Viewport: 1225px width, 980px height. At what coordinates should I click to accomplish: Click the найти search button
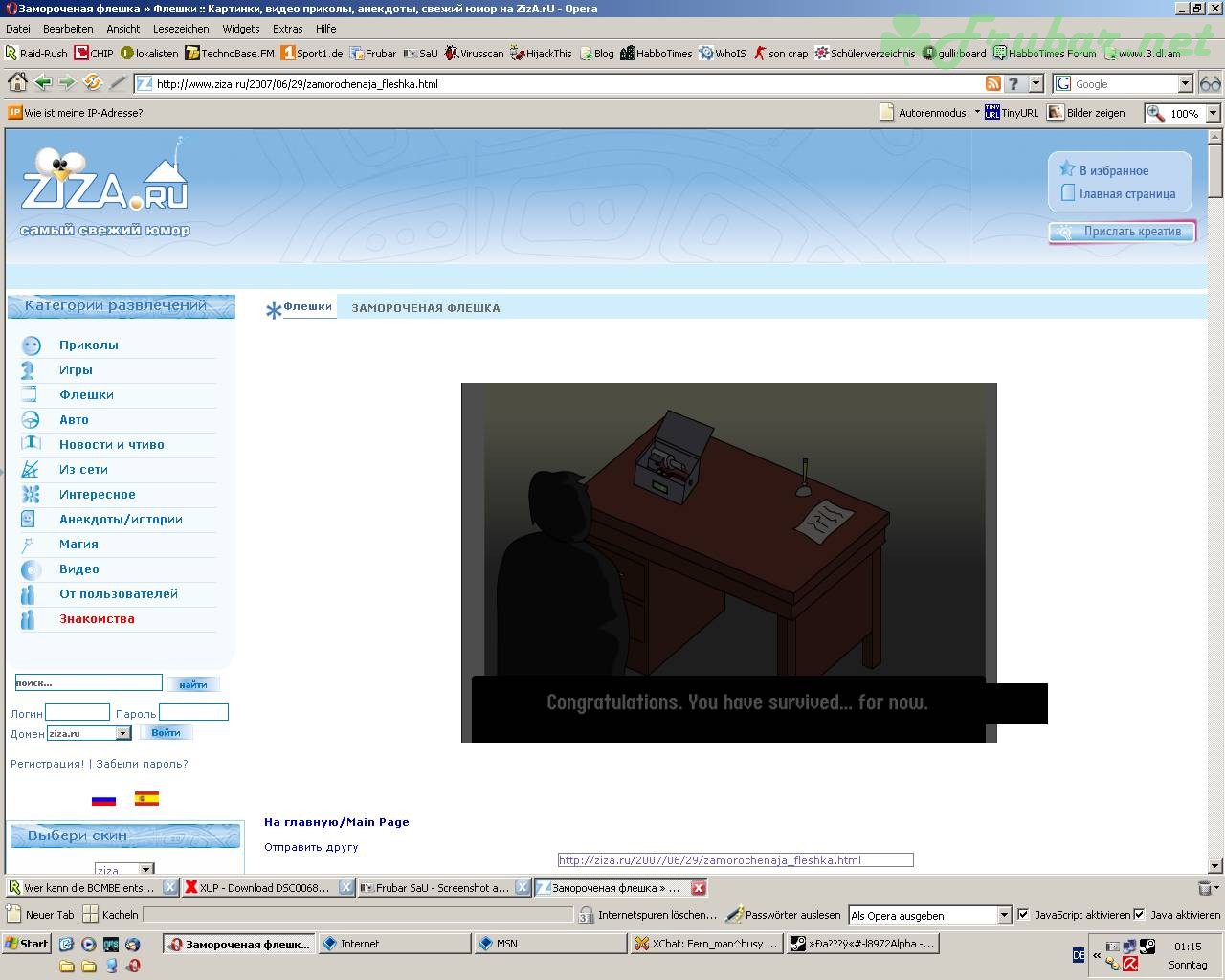tap(192, 684)
